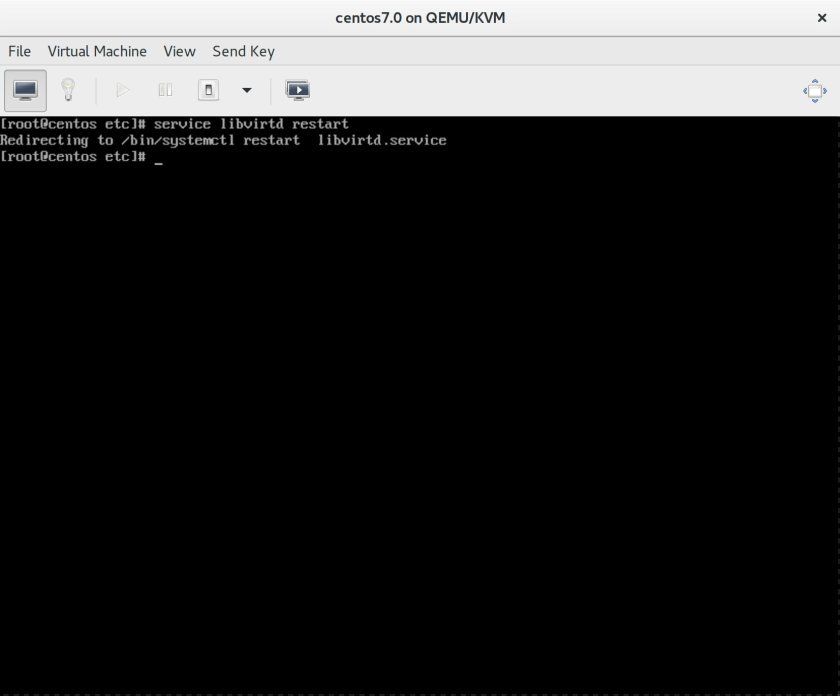
Task: Click the 'service libvirtd restart' command text
Action: click(251, 124)
